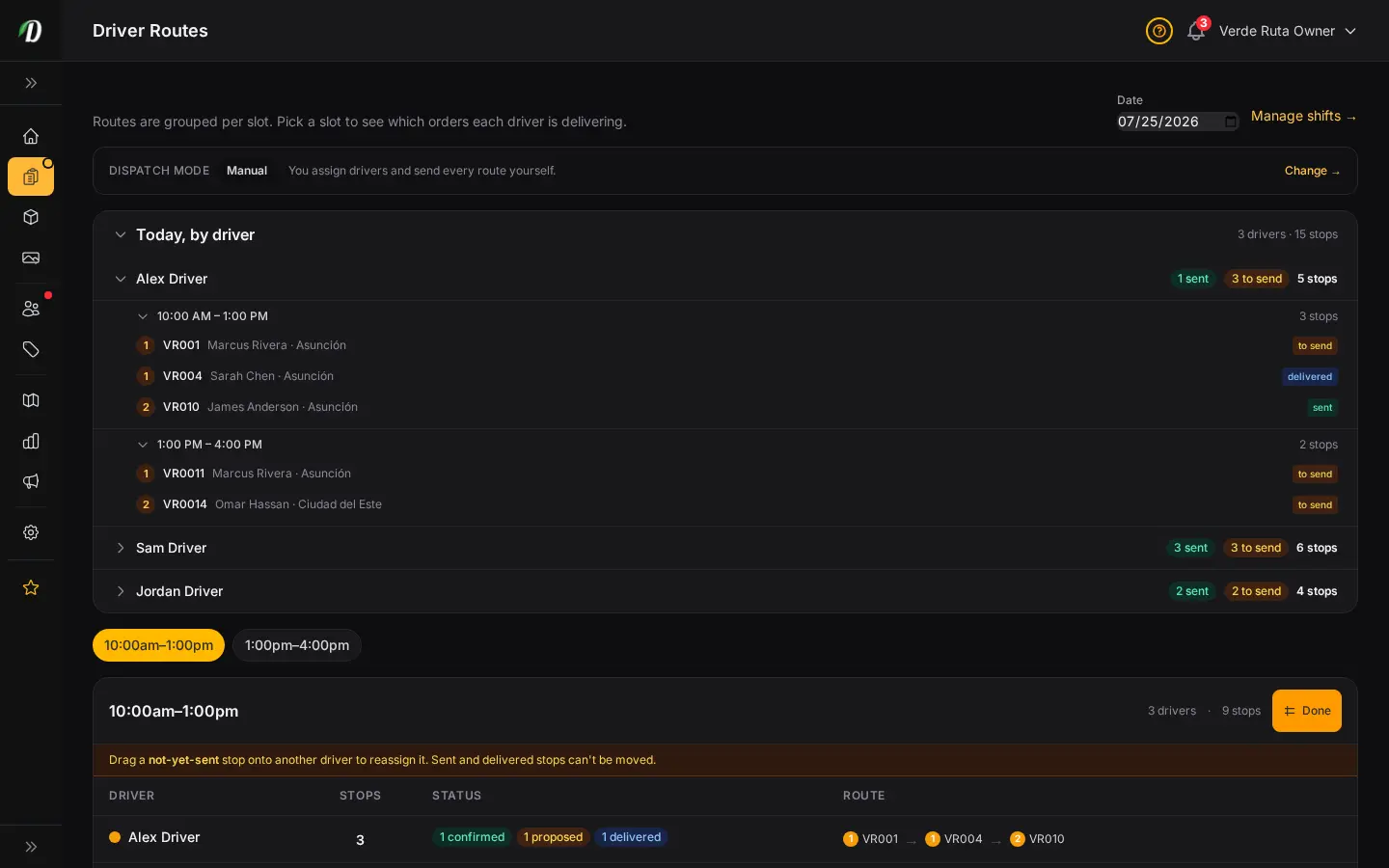
Task: Click VR004 stop in the route column
Action: pyautogui.click(x=954, y=839)
